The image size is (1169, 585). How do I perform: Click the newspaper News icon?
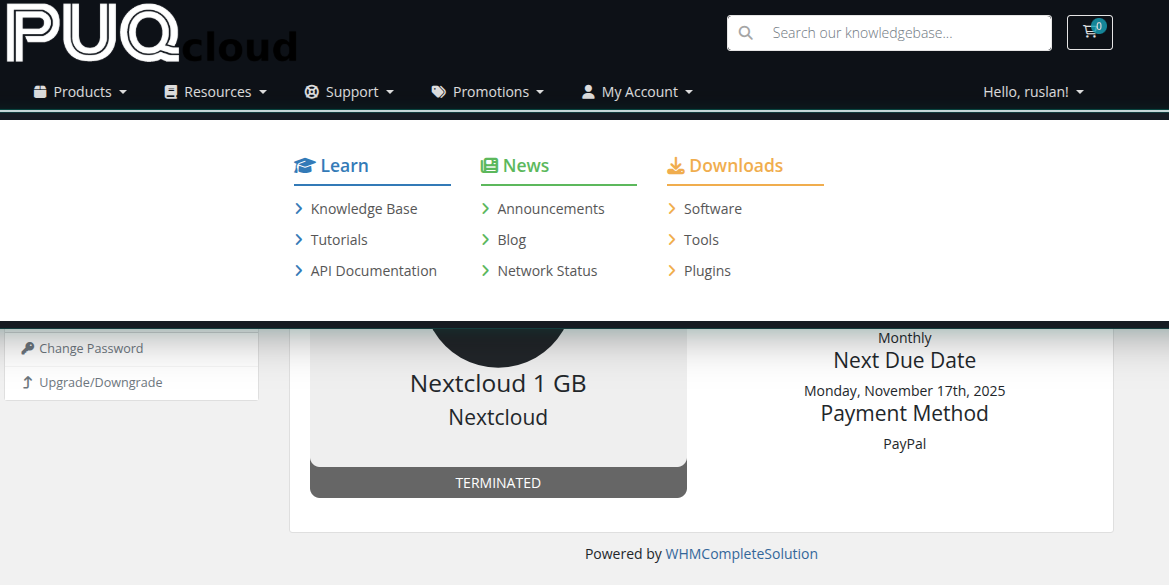489,166
